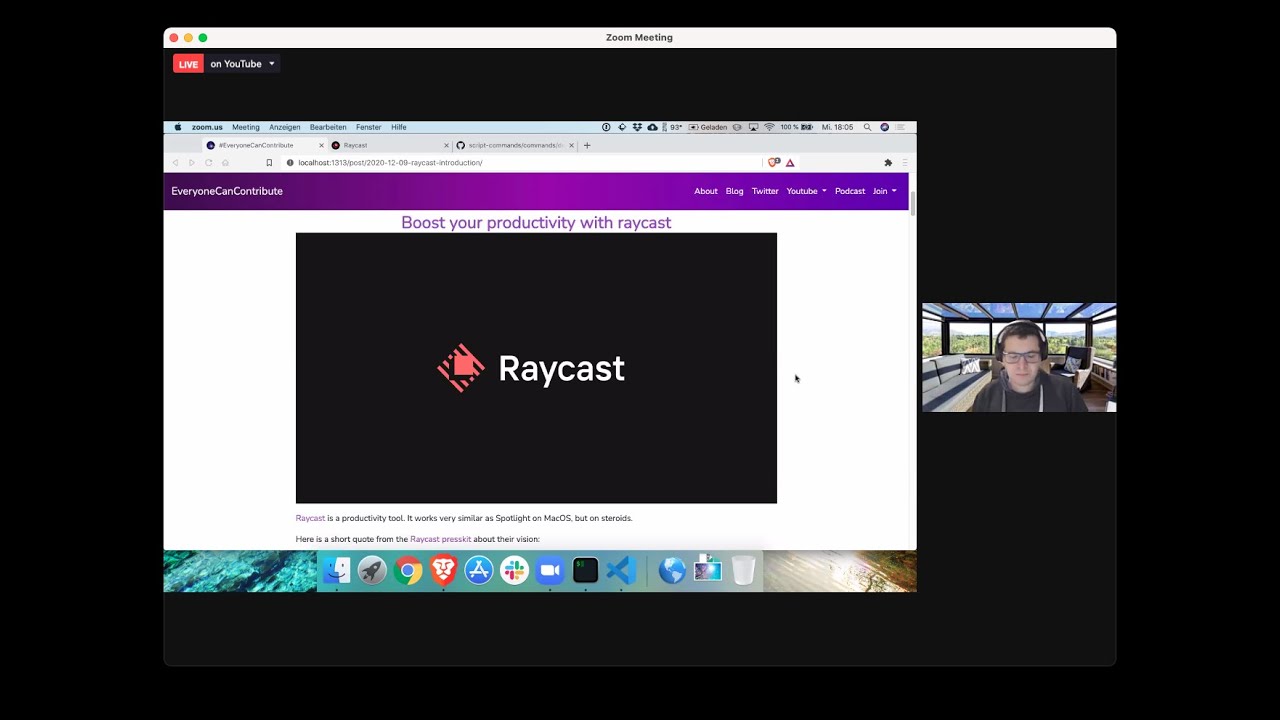Open Visual Studio Code from the Dock

621,571
